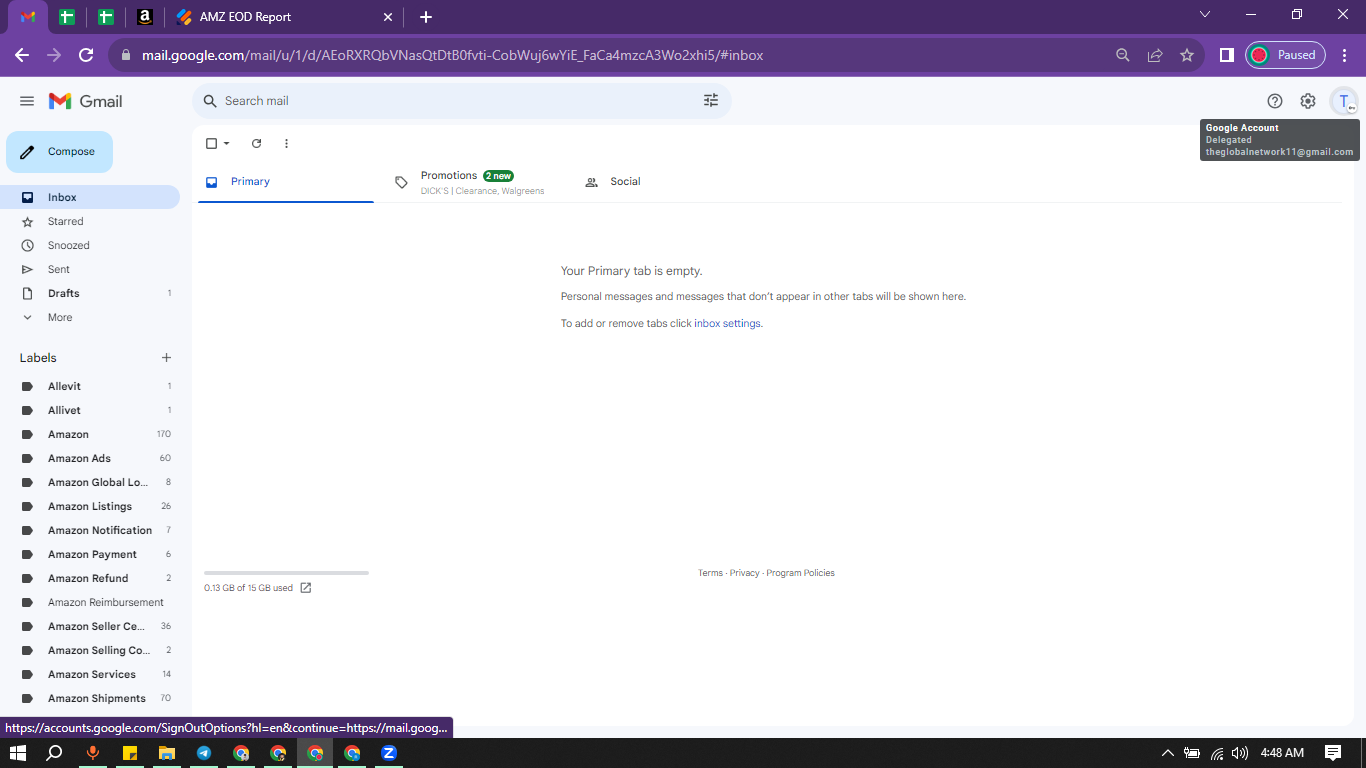Open the Starred folder

90,221
